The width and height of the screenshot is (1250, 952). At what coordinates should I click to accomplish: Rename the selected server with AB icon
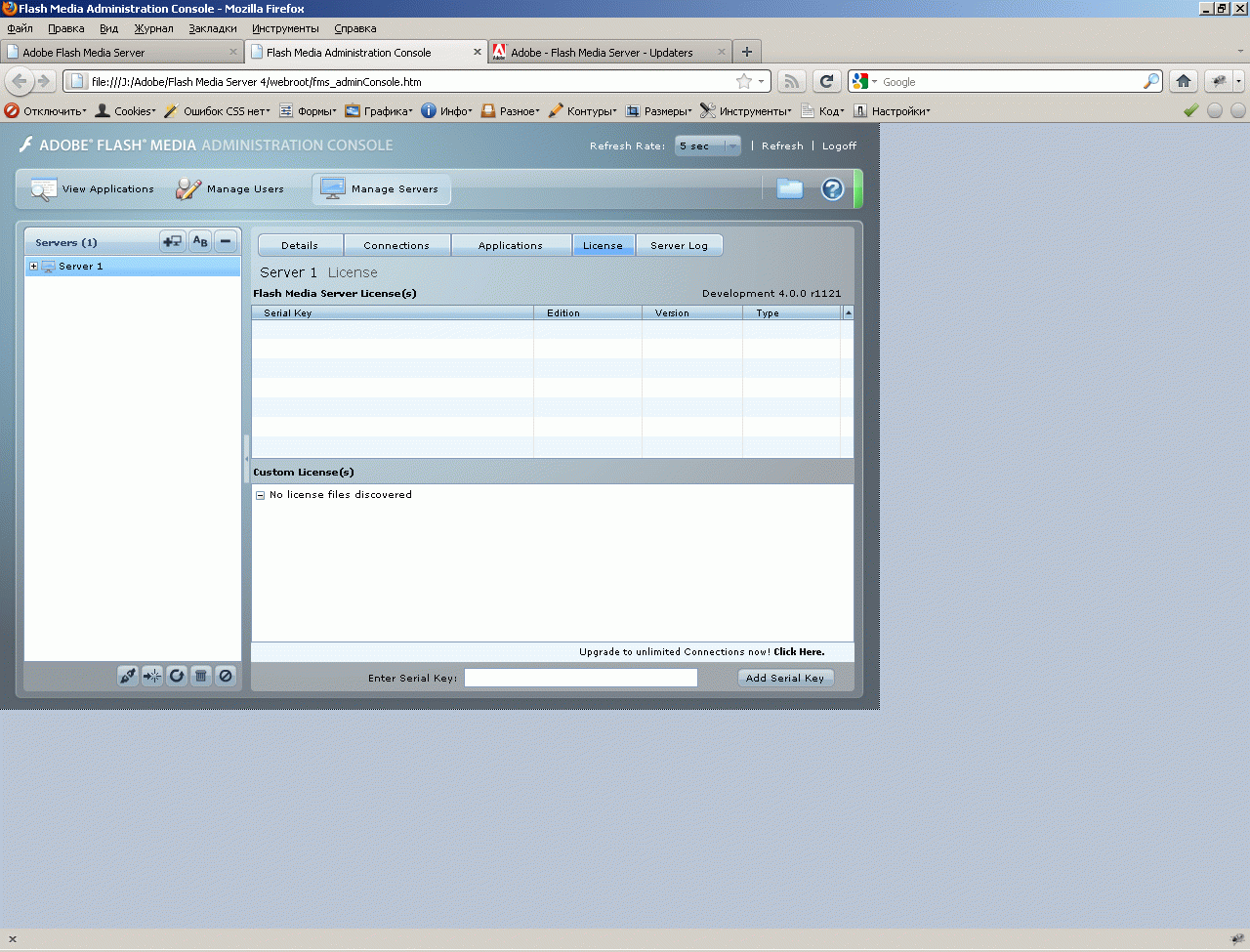pos(200,241)
